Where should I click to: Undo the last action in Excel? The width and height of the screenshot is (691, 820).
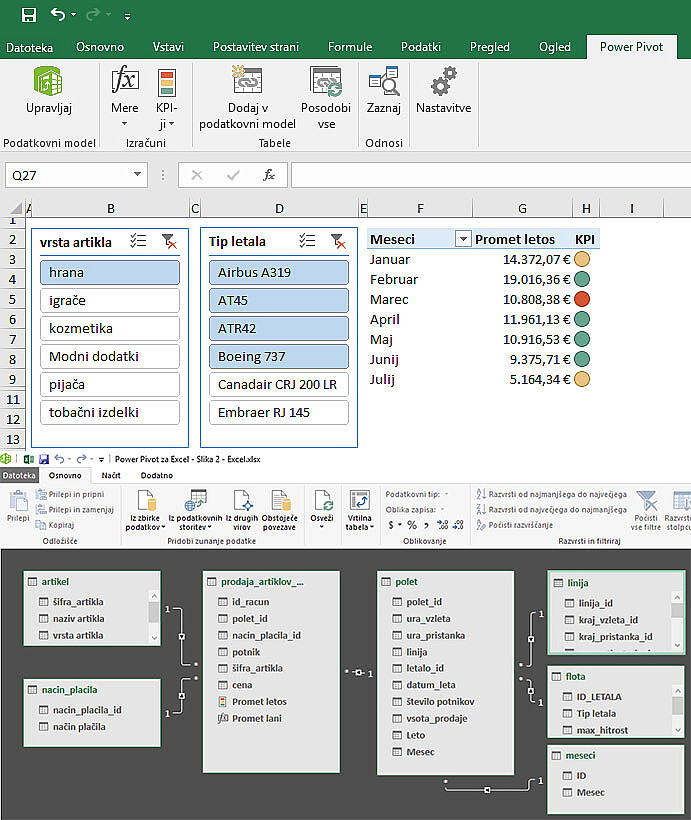point(58,15)
